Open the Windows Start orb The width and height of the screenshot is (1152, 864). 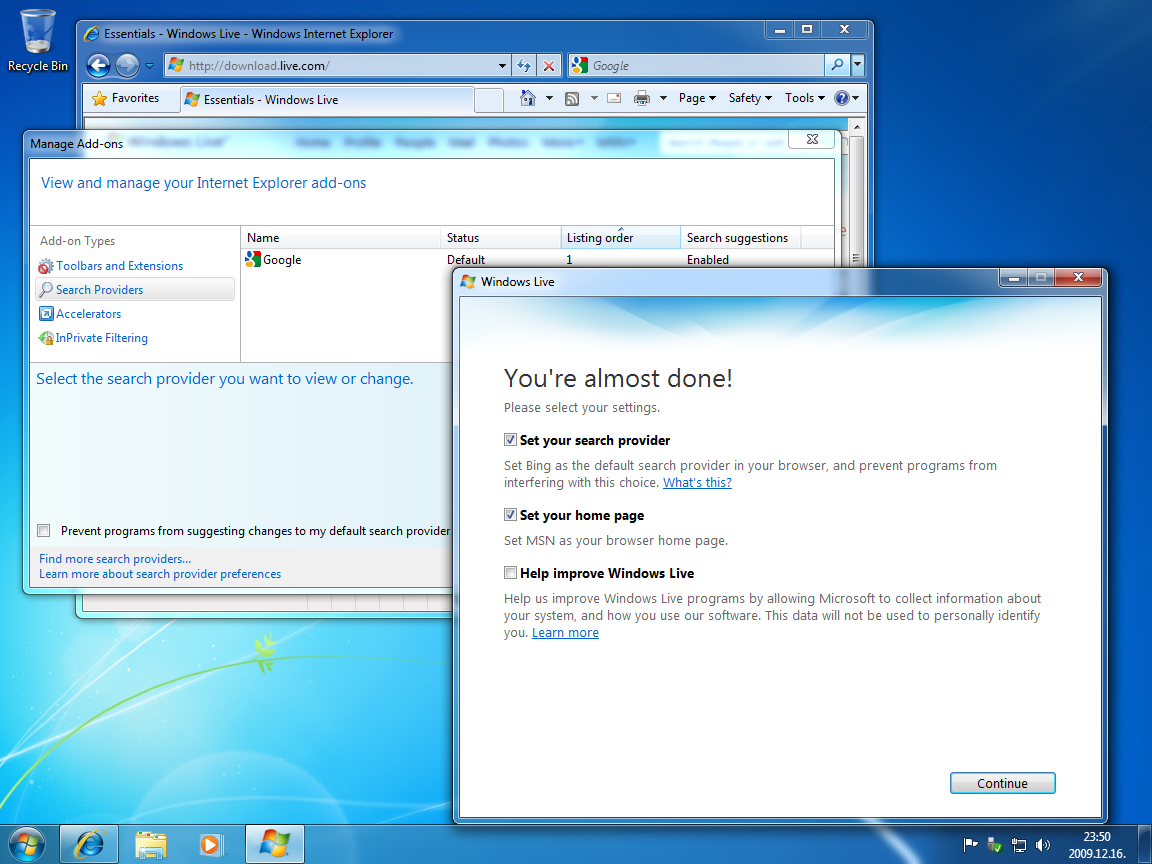[x=26, y=844]
